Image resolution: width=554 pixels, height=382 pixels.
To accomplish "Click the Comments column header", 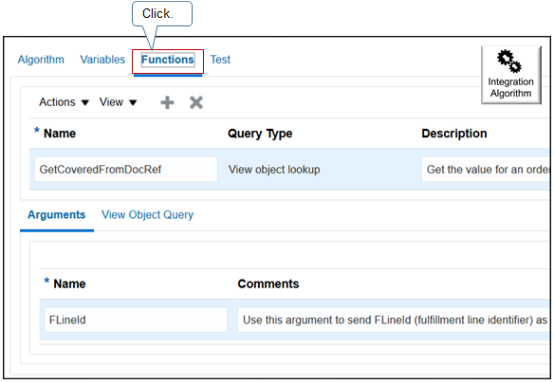I will (268, 284).
